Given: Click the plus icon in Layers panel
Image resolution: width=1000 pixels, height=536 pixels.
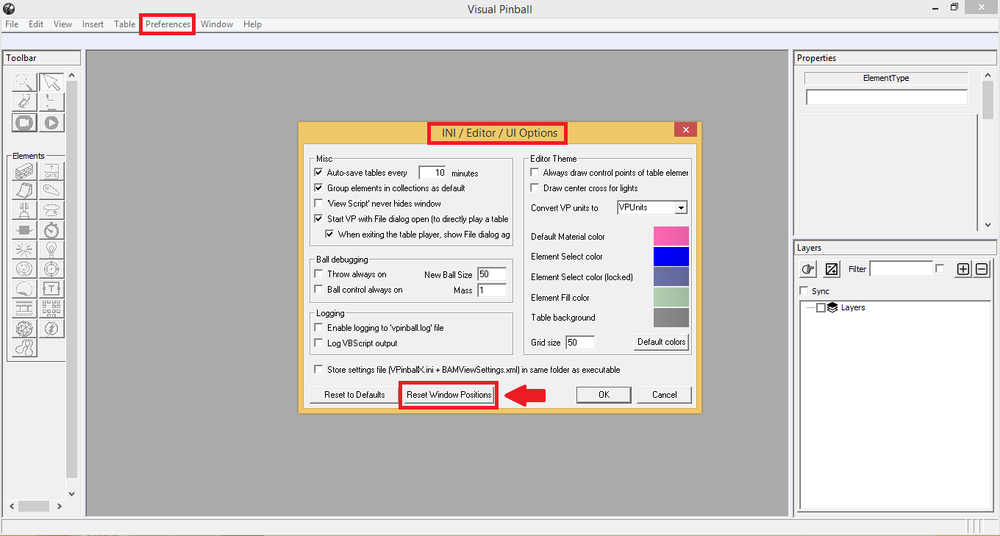Looking at the screenshot, I should (963, 269).
